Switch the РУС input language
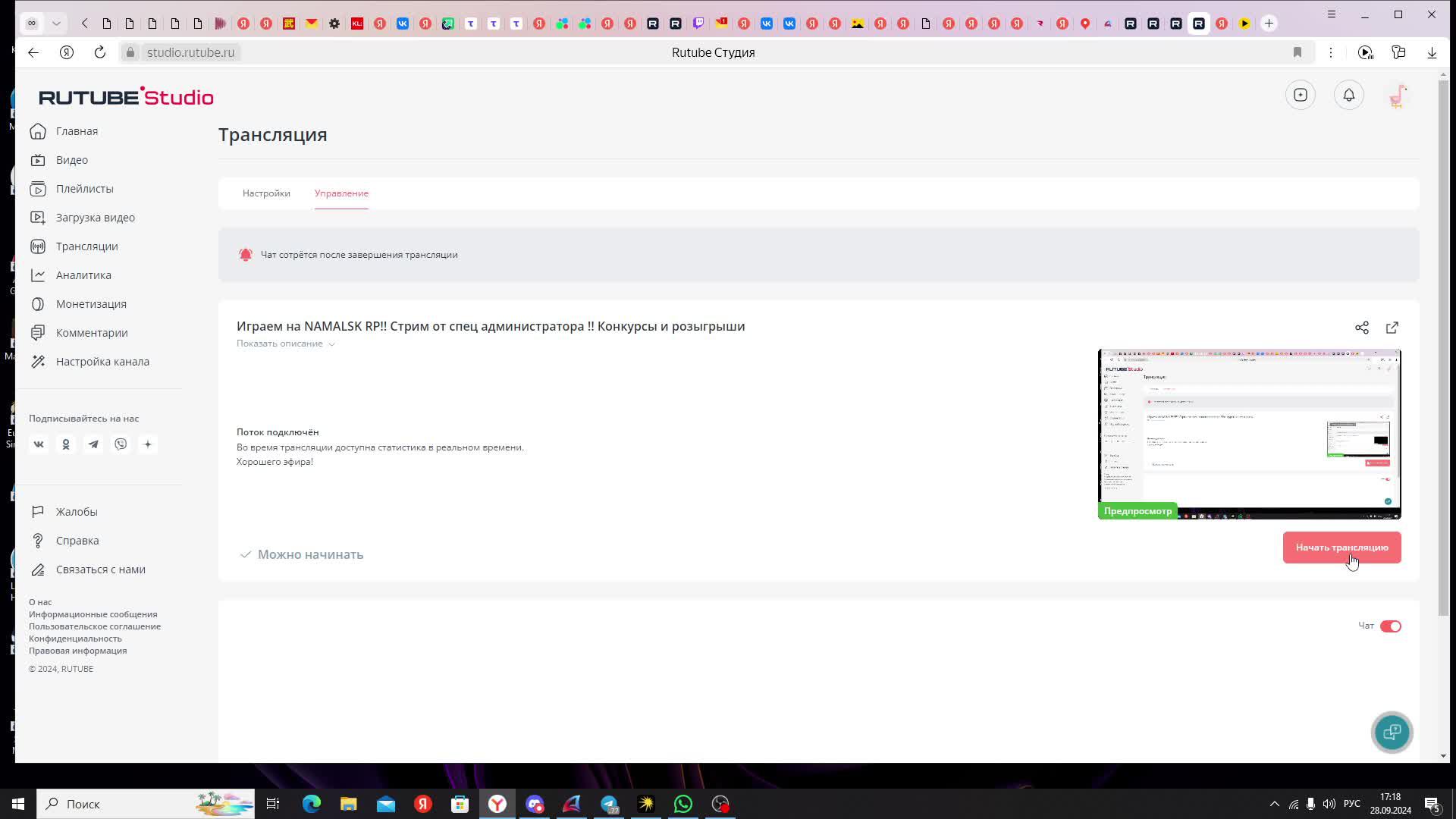Viewport: 1456px width, 819px height. point(1352,804)
